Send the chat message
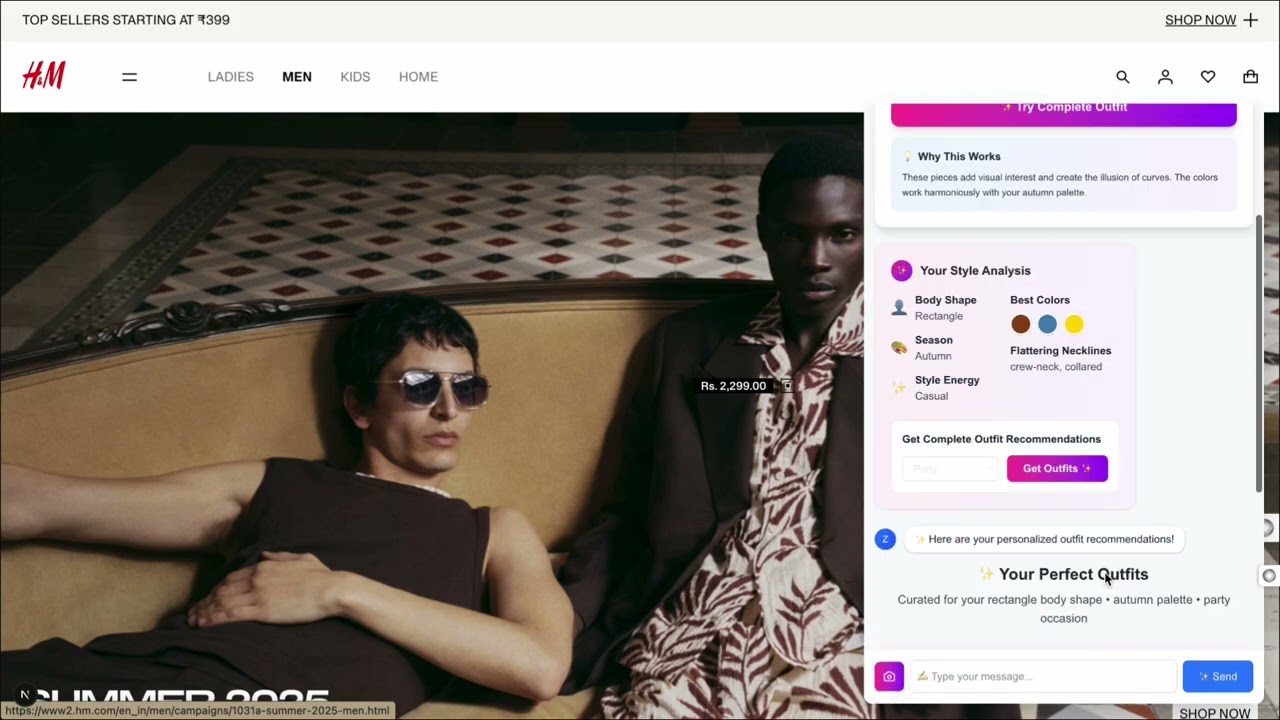The height and width of the screenshot is (720, 1280). pyautogui.click(x=1218, y=676)
